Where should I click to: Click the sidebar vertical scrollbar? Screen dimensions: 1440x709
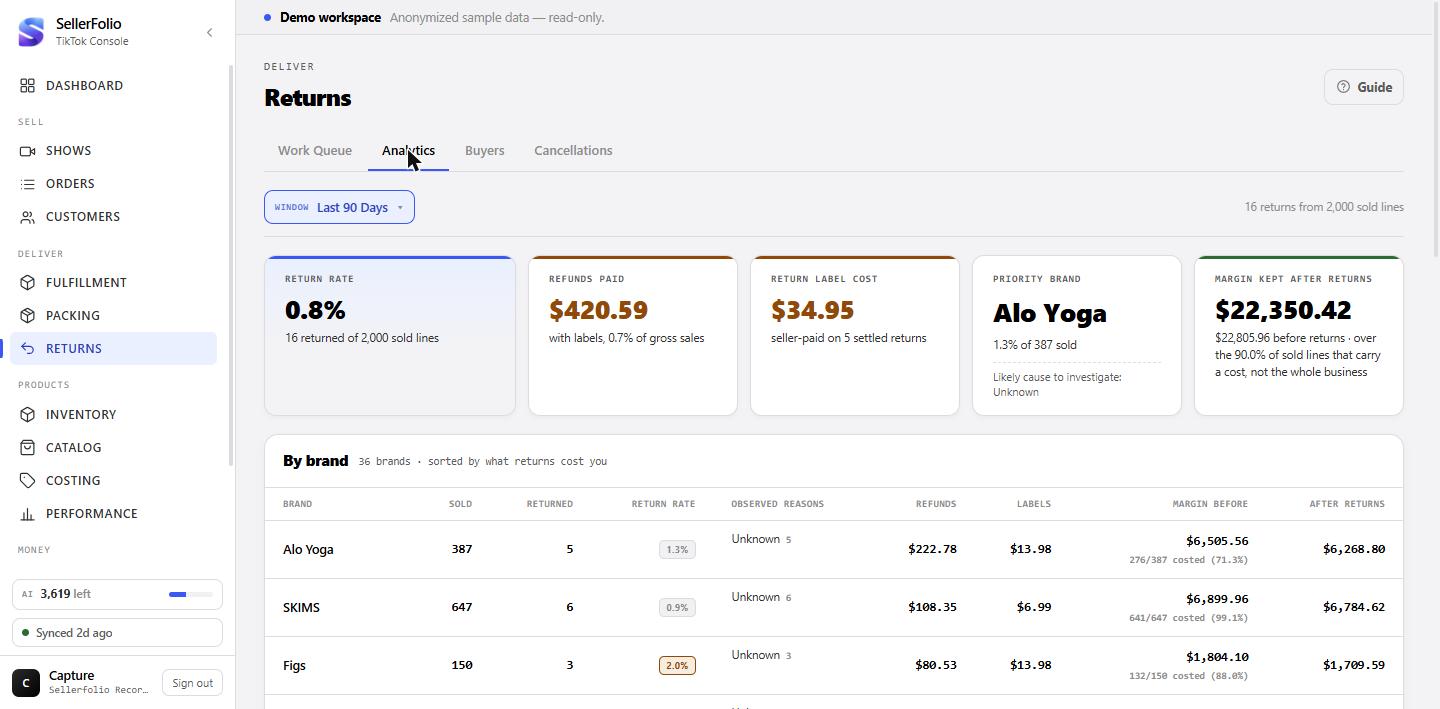click(x=232, y=265)
